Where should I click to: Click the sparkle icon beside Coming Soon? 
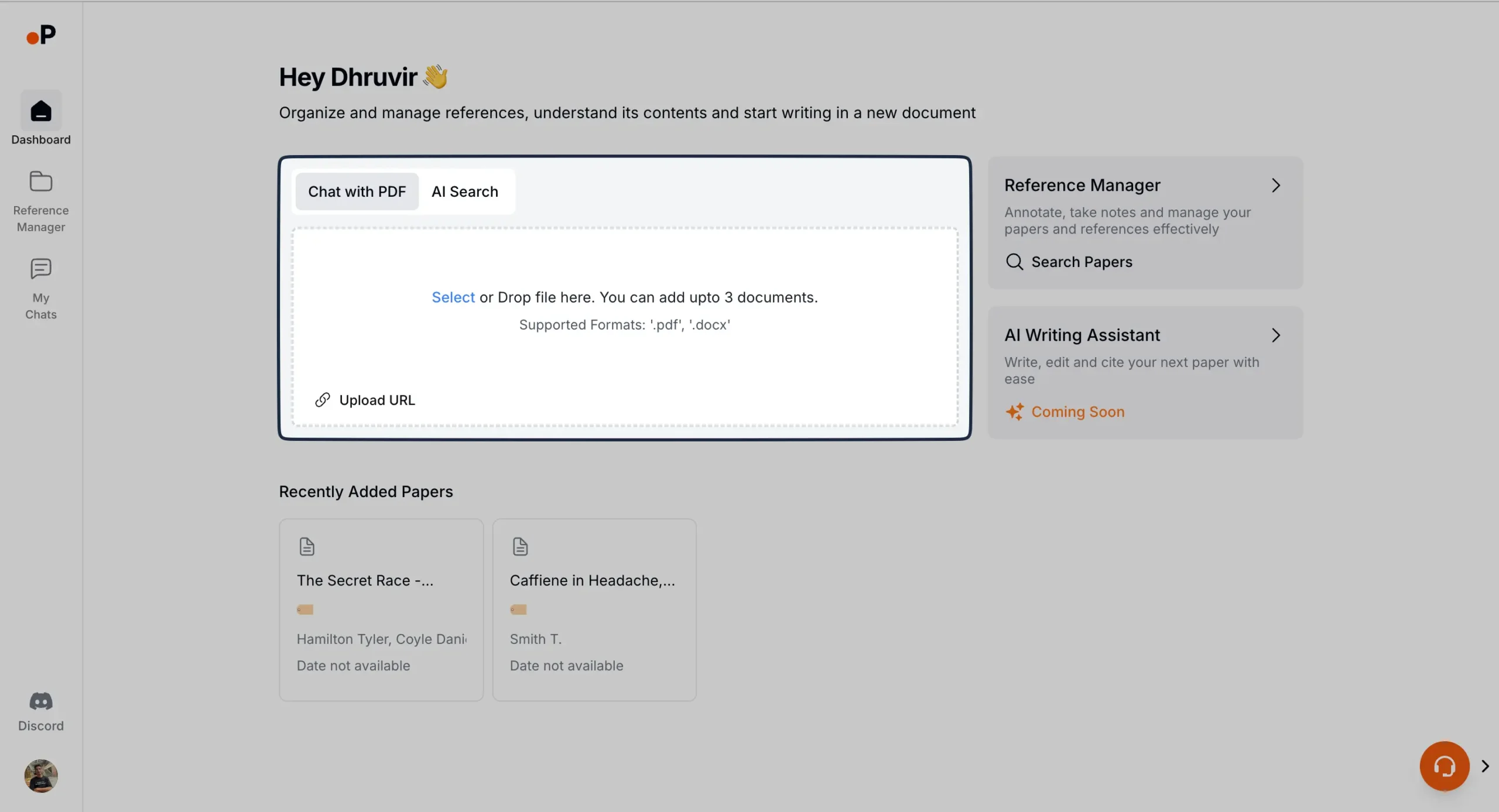[x=1015, y=412]
